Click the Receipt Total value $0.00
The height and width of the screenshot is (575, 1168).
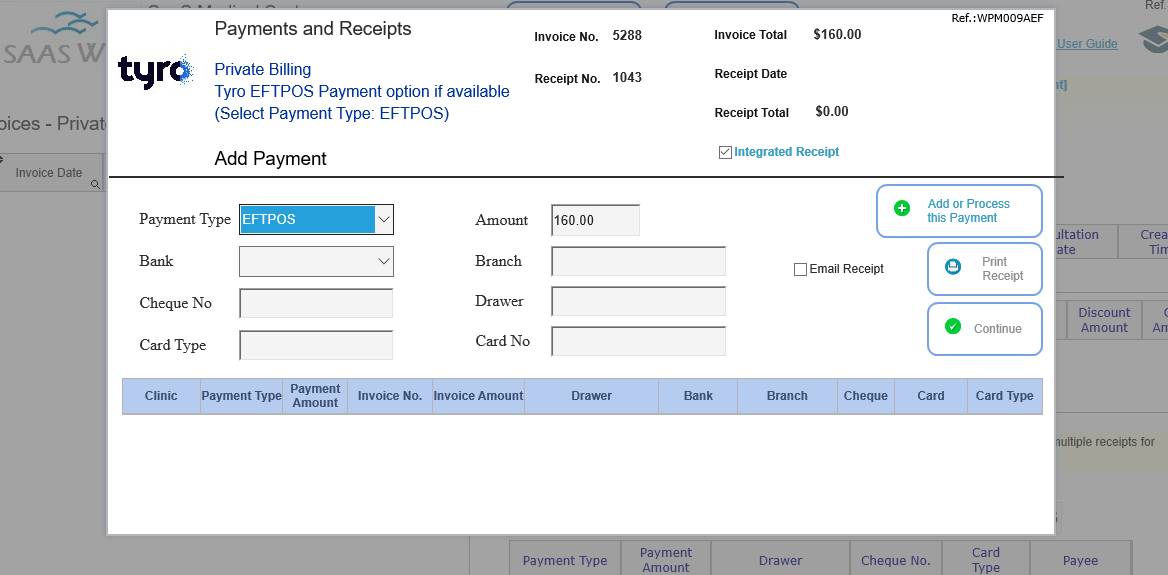pos(832,112)
